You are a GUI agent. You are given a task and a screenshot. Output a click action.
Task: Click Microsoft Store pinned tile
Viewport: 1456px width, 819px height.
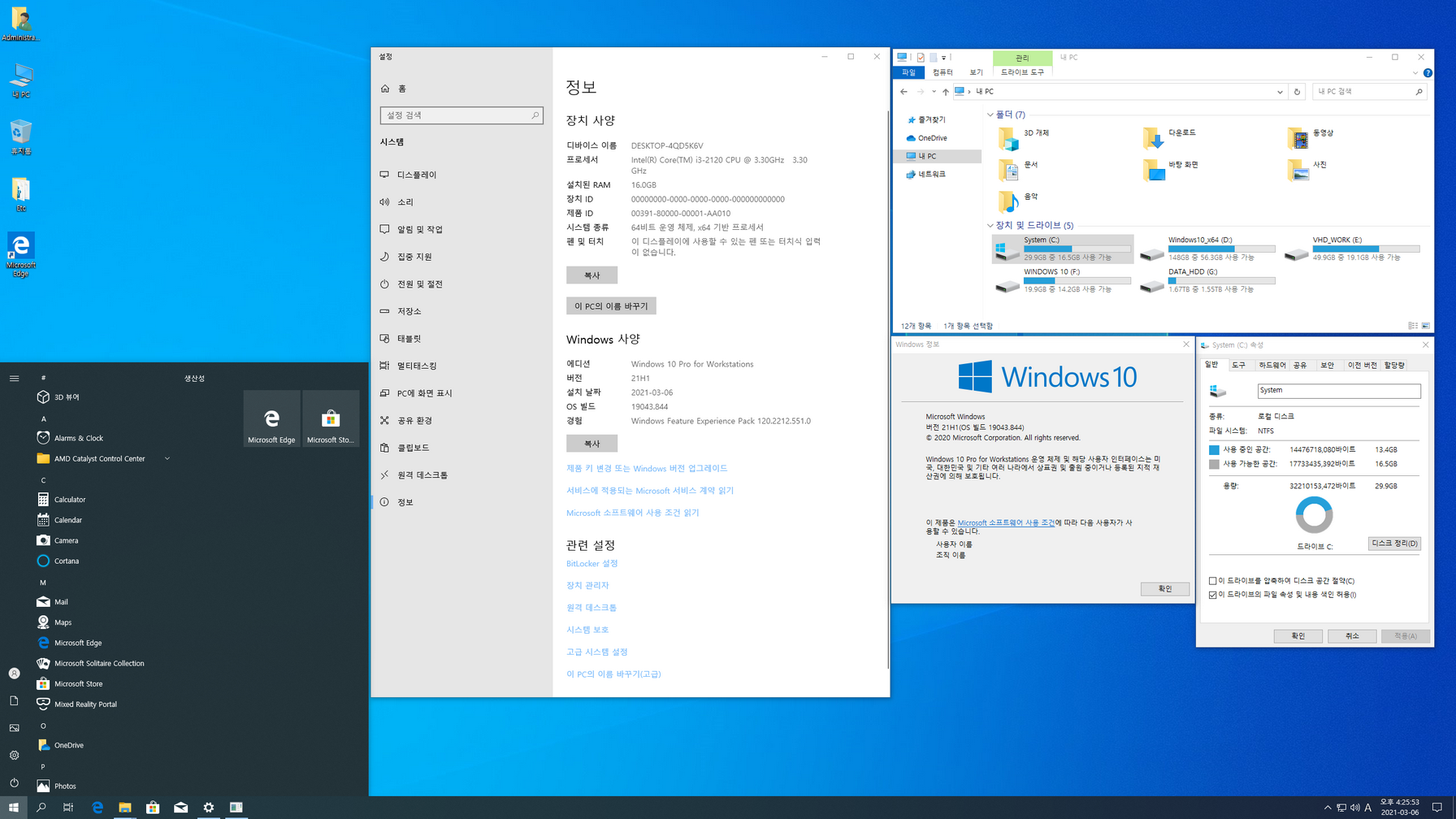point(331,418)
